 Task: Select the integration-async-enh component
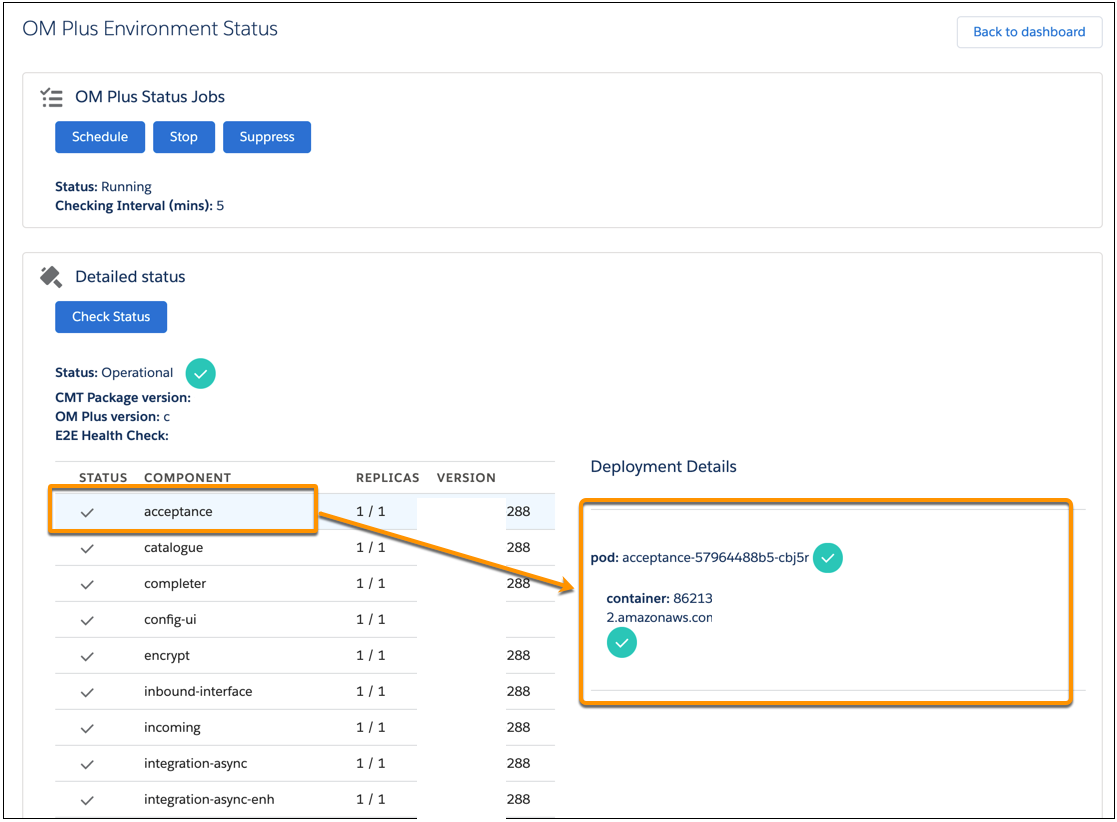[209, 799]
